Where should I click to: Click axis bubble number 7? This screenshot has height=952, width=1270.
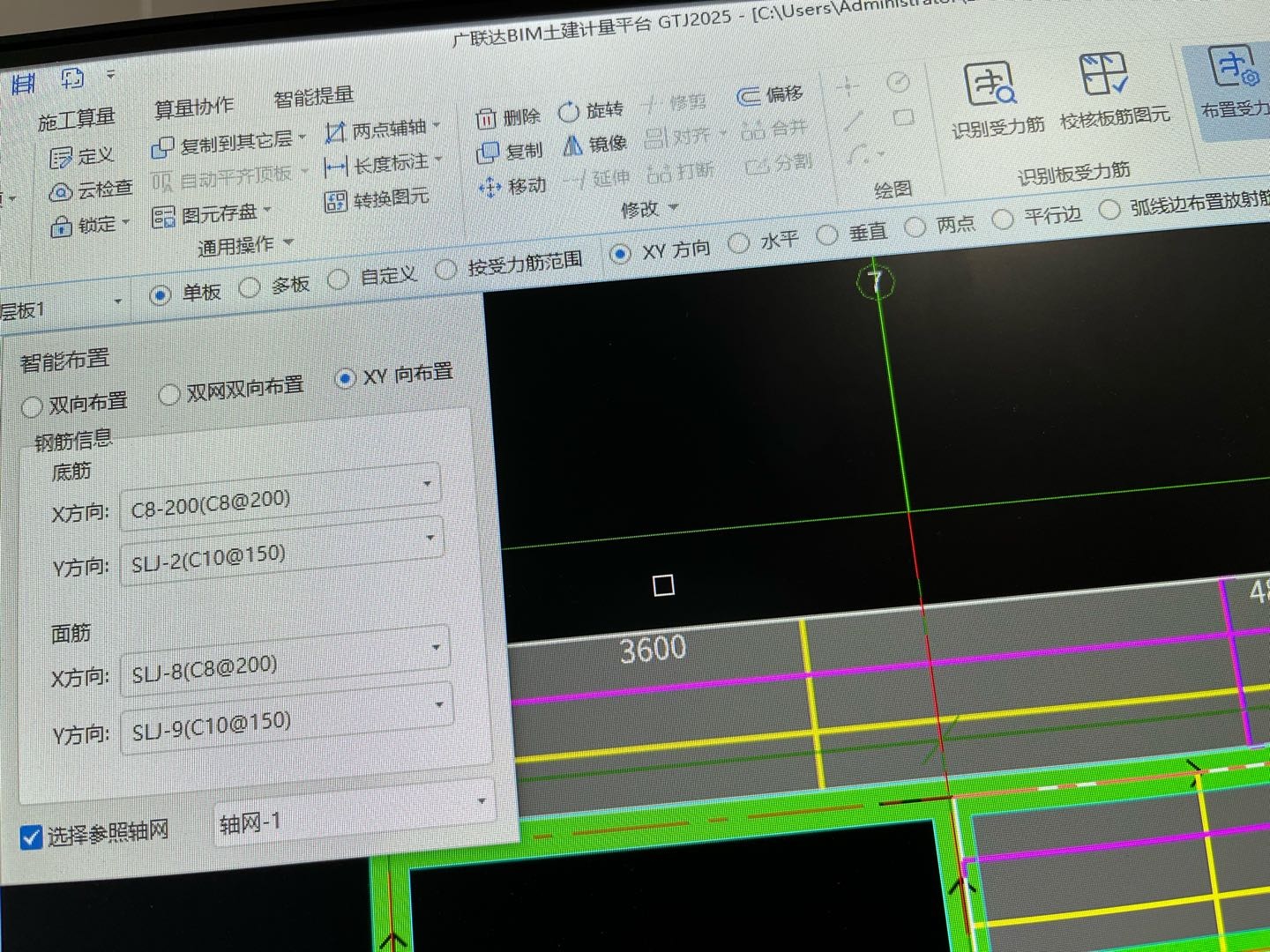tap(876, 281)
